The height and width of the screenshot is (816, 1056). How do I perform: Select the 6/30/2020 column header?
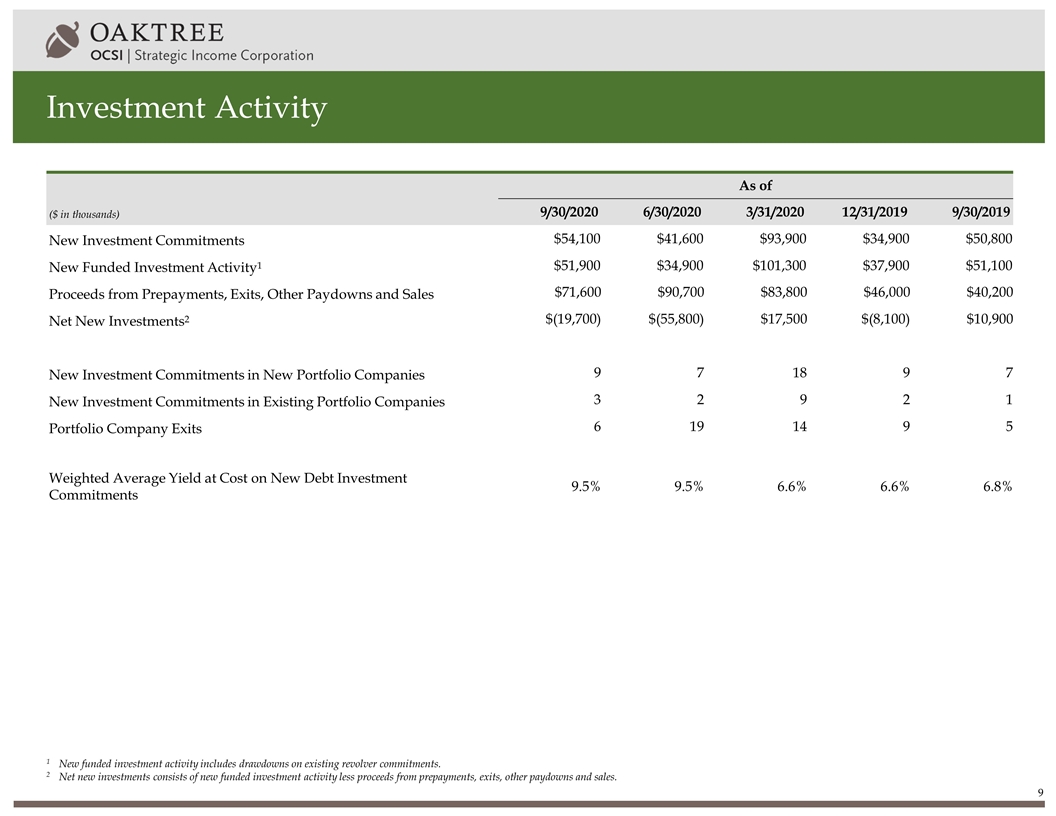pos(672,212)
